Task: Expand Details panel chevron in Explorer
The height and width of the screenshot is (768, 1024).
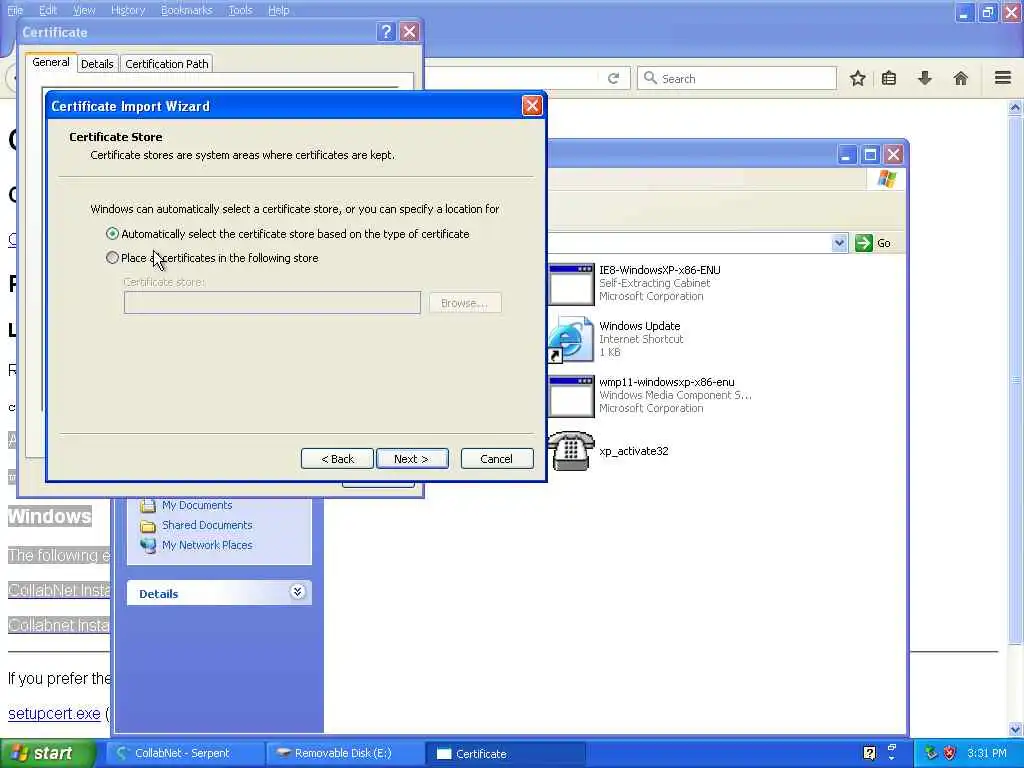Action: click(297, 592)
